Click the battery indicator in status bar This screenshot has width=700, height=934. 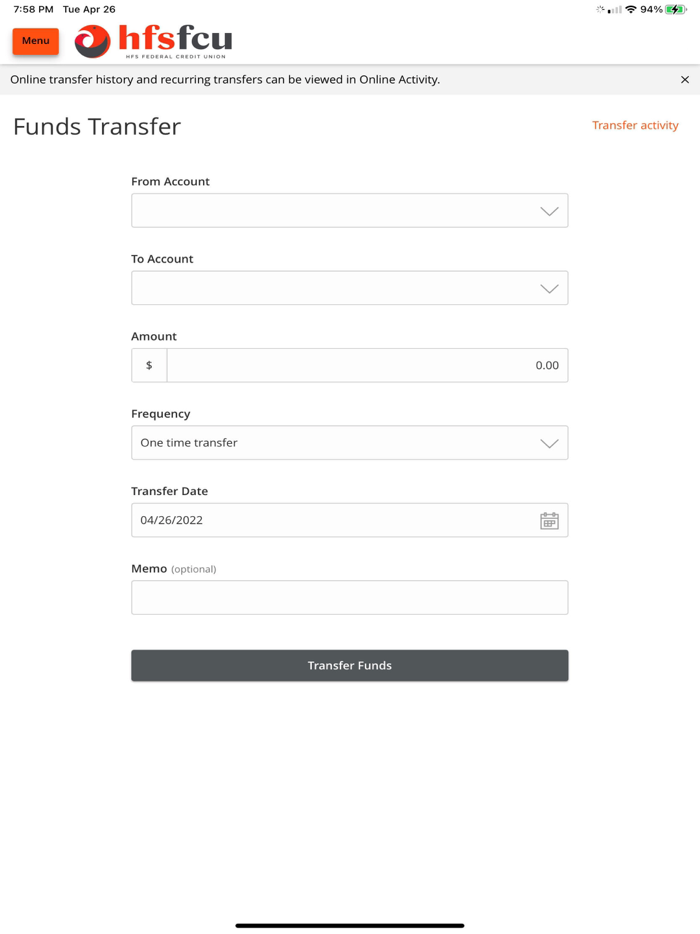pos(676,10)
